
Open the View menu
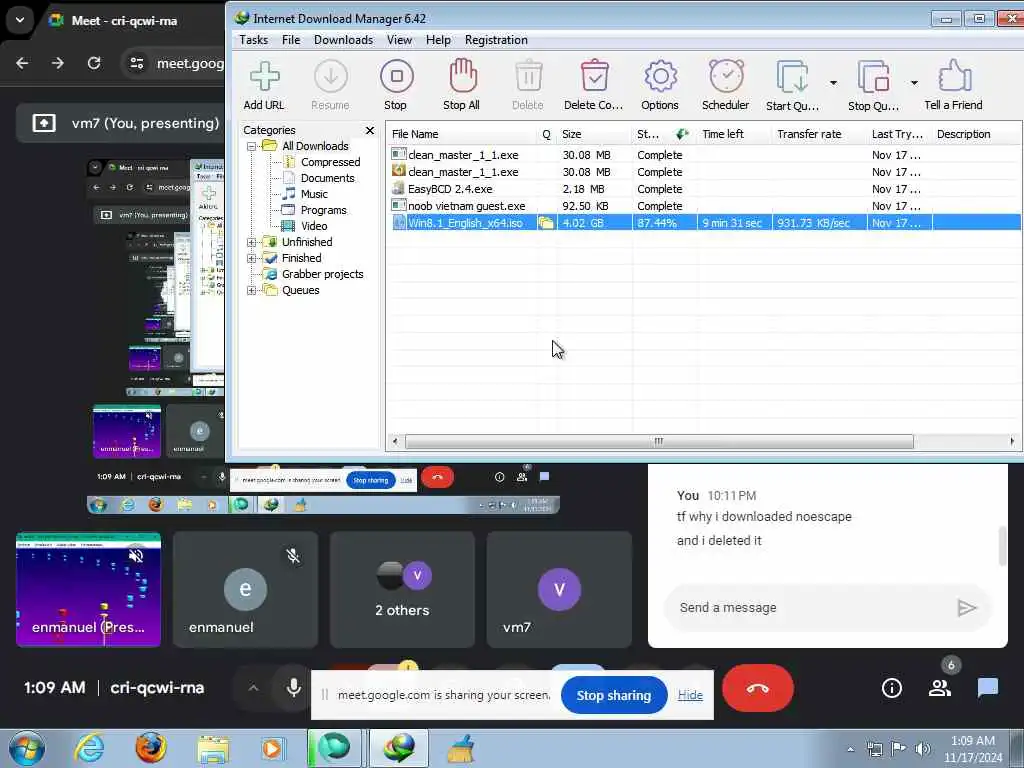[399, 40]
